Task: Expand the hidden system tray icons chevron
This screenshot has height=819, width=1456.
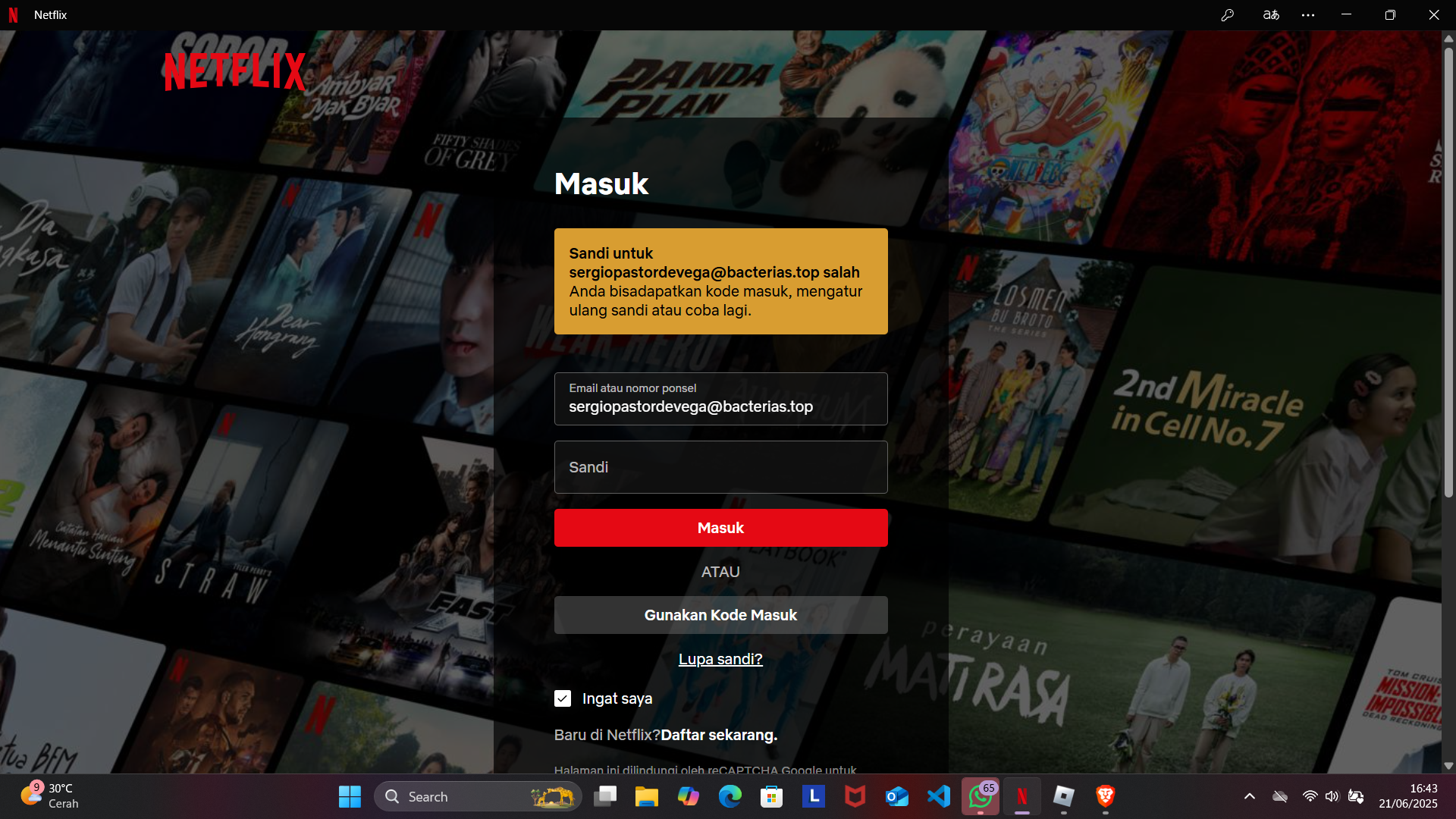Action: click(1250, 796)
